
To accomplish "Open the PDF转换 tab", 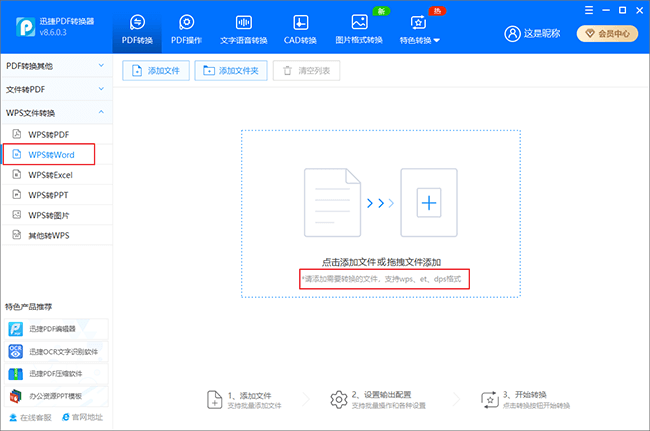I will coord(137,29).
